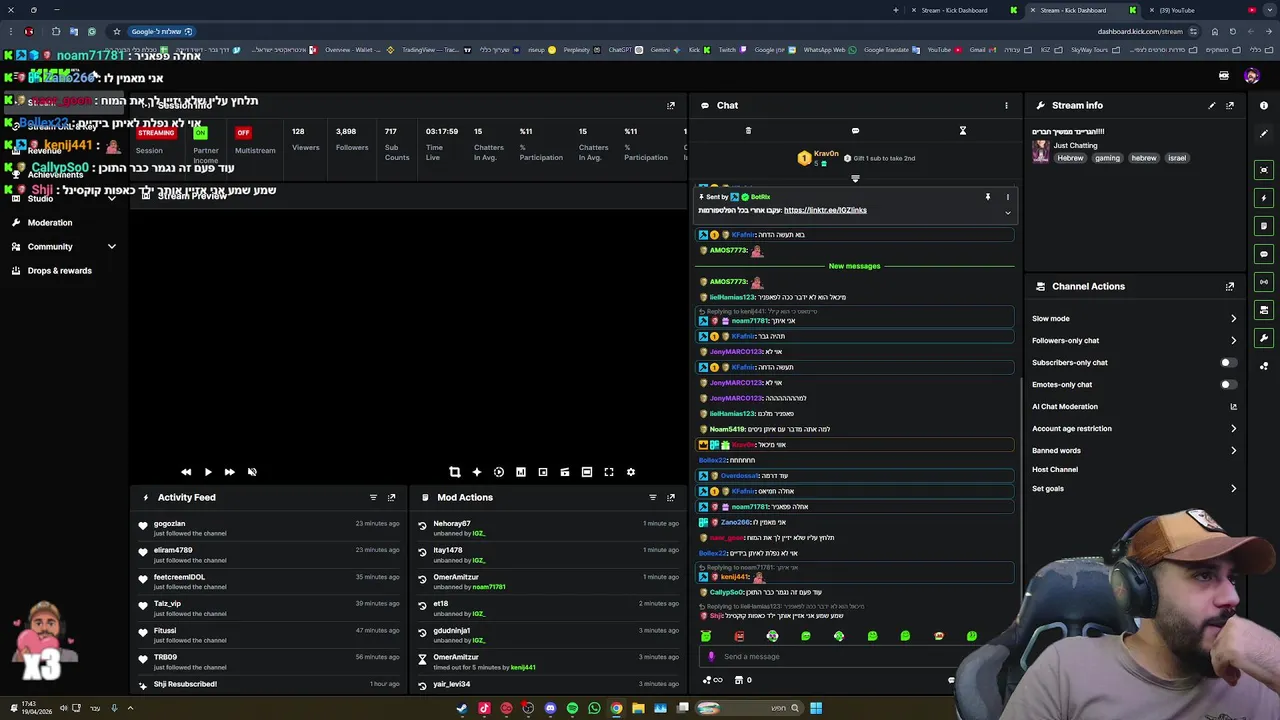Click the picture-in-picture icon under the preview
Screen dimensions: 1280x720
[543, 472]
